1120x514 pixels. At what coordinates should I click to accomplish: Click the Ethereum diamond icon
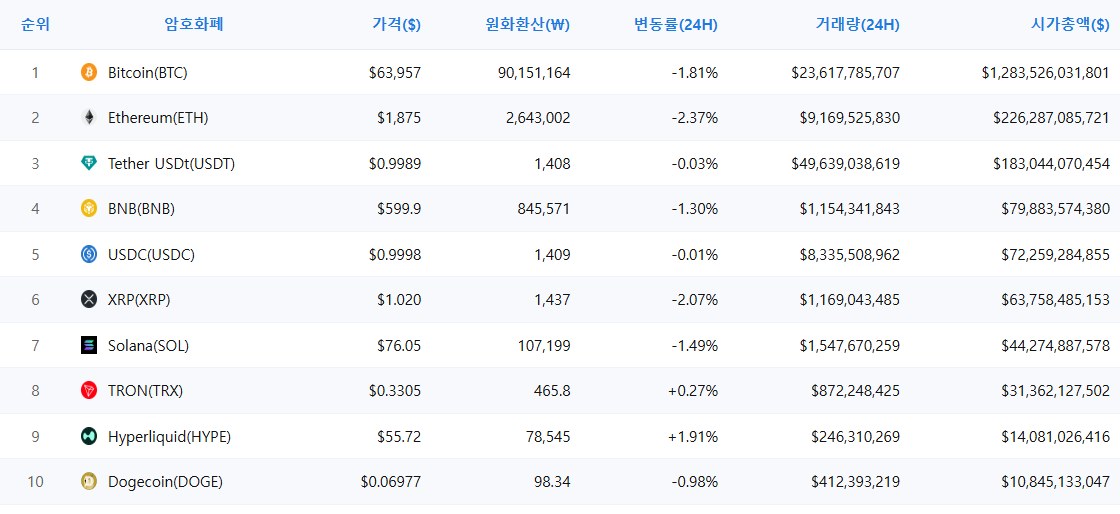tap(89, 118)
